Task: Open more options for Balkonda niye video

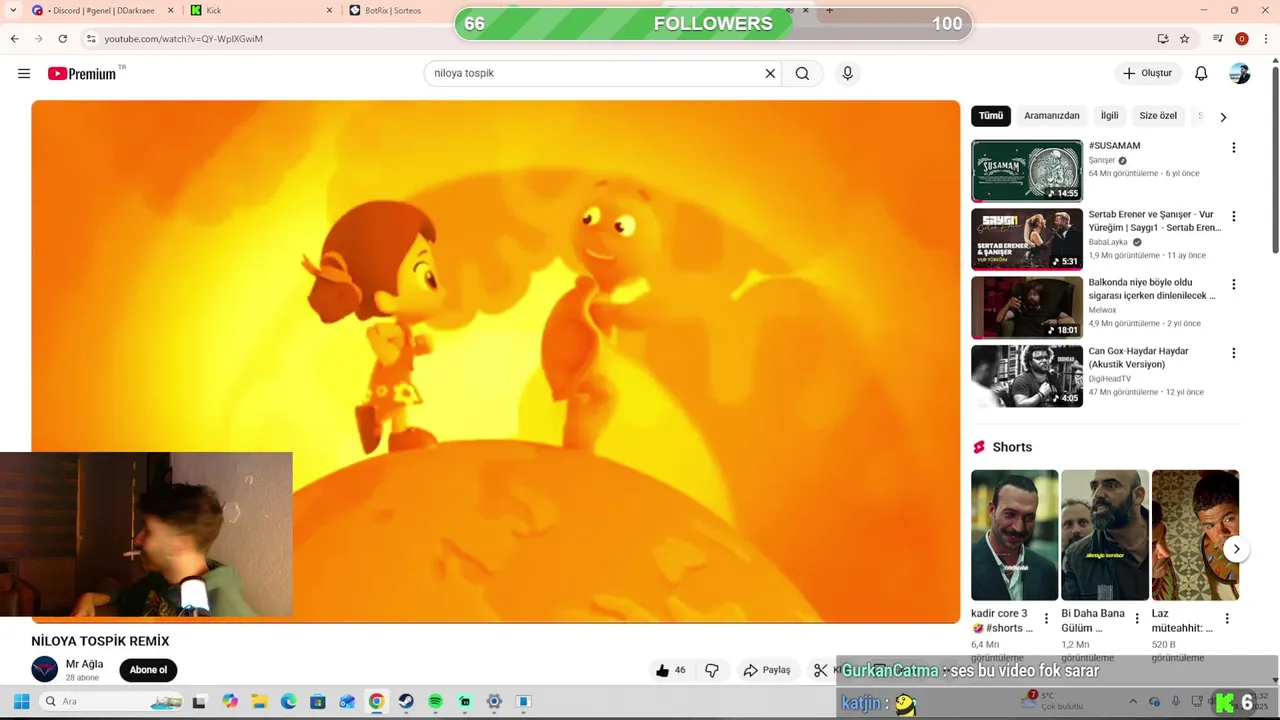Action: click(1233, 284)
